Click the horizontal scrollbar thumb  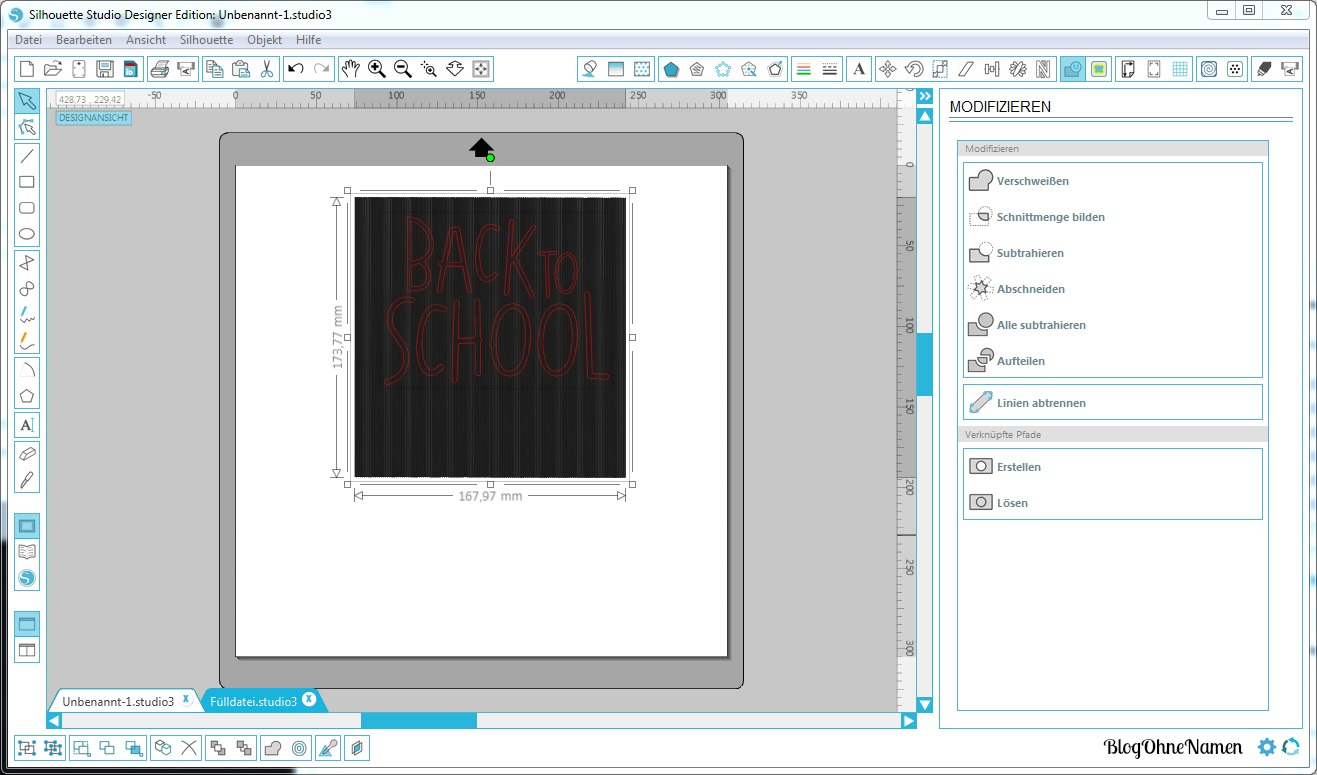click(418, 720)
